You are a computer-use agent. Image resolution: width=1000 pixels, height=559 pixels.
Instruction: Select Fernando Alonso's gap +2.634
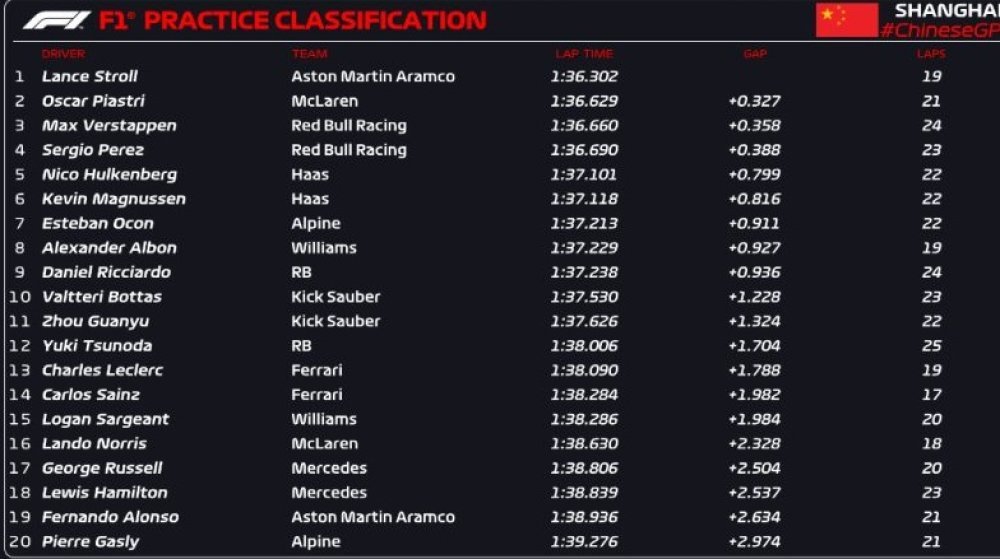click(754, 517)
